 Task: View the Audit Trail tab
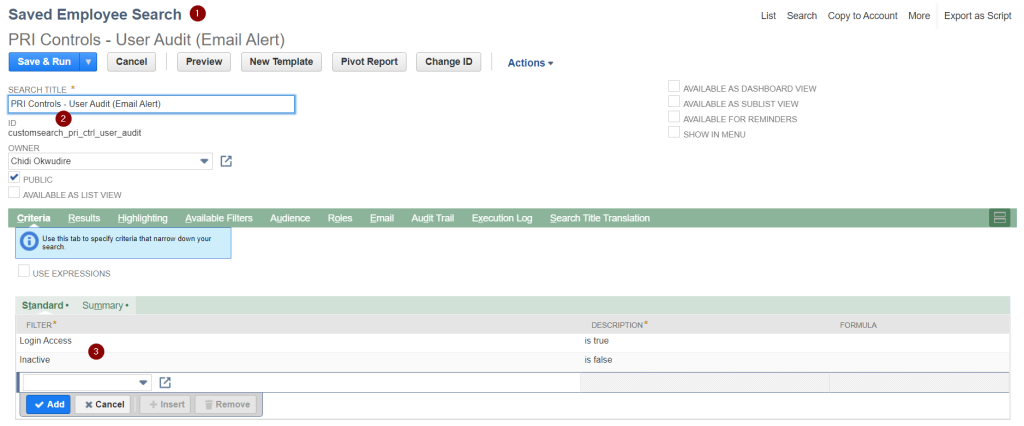click(x=432, y=218)
